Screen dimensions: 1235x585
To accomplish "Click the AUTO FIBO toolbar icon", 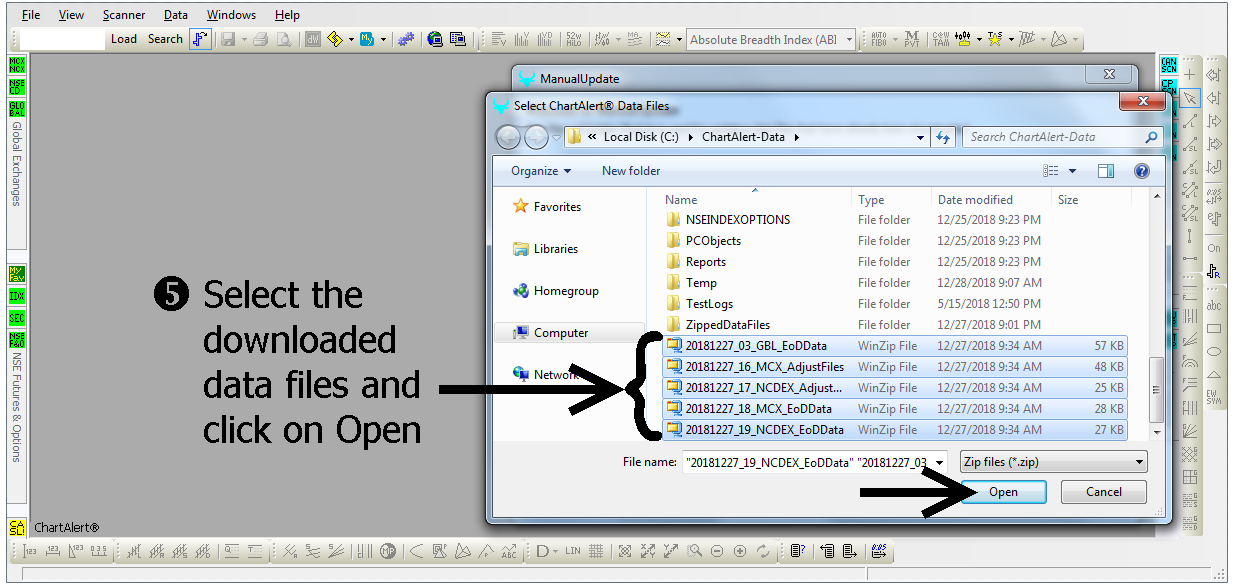I will tap(879, 39).
